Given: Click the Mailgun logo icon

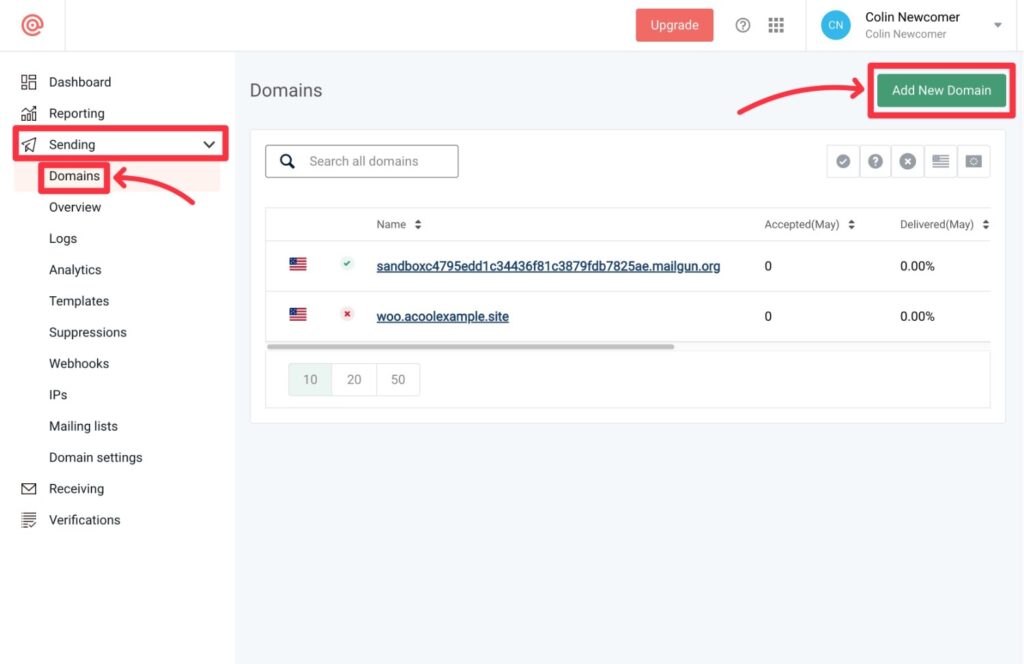Looking at the screenshot, I should click(x=32, y=25).
